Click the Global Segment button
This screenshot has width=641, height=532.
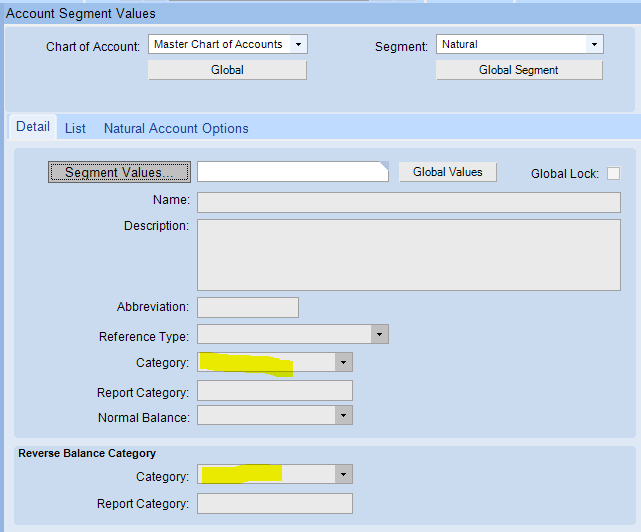pos(519,70)
